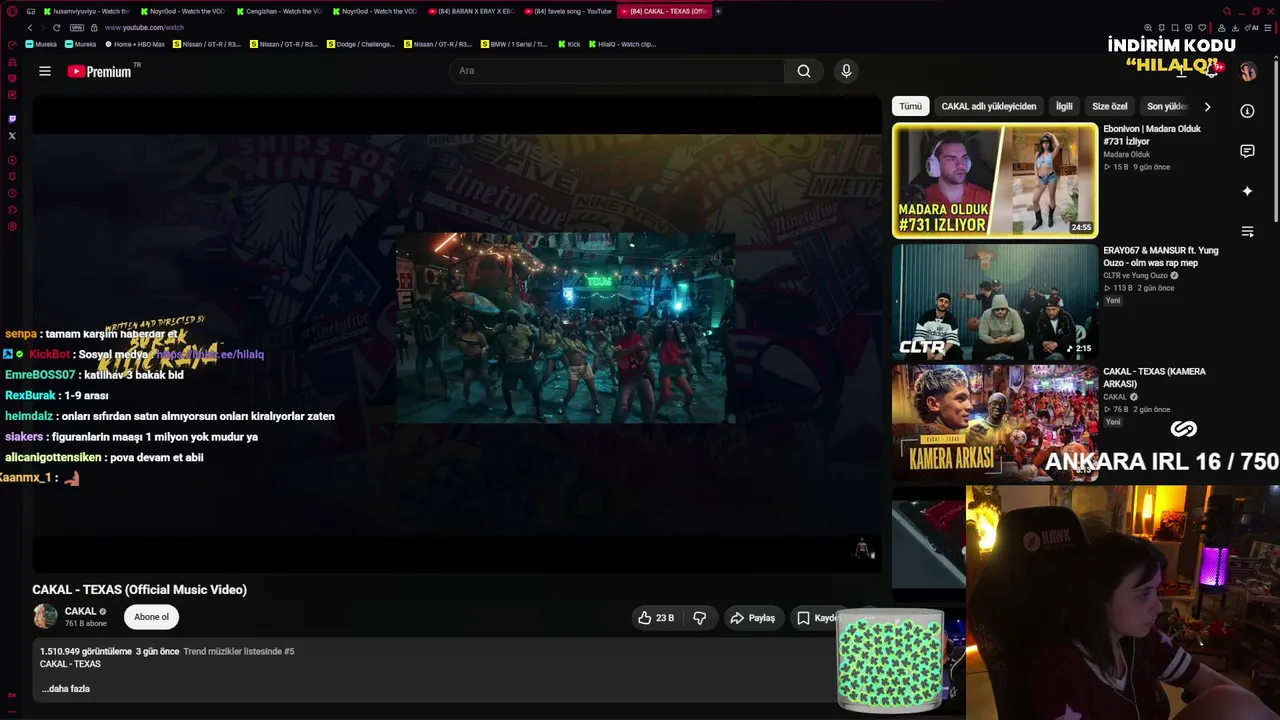Select the 'Size özel' chip
The height and width of the screenshot is (720, 1280).
click(1109, 106)
